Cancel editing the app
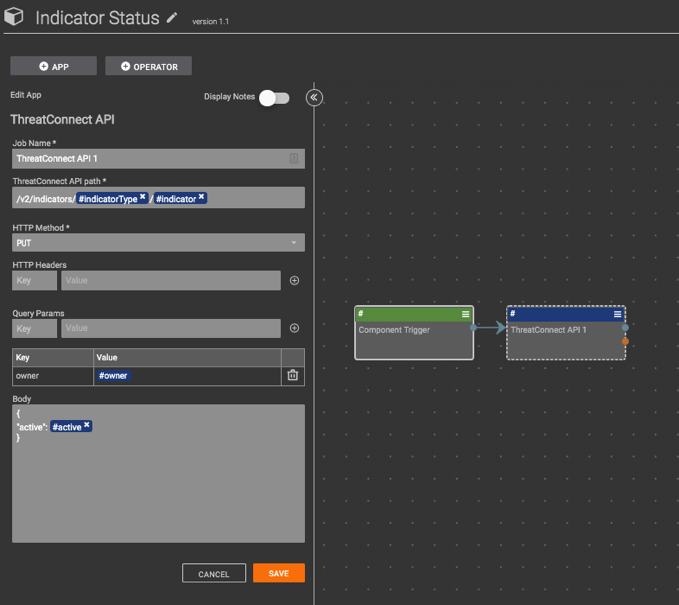 (x=214, y=573)
